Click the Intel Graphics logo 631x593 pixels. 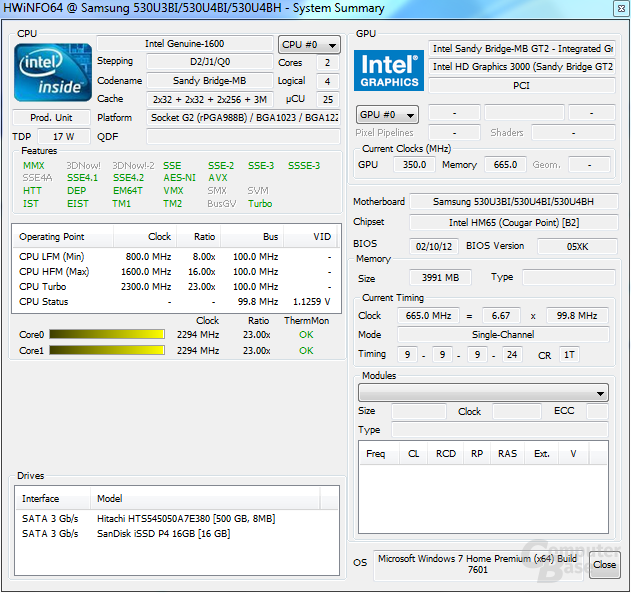tap(389, 70)
